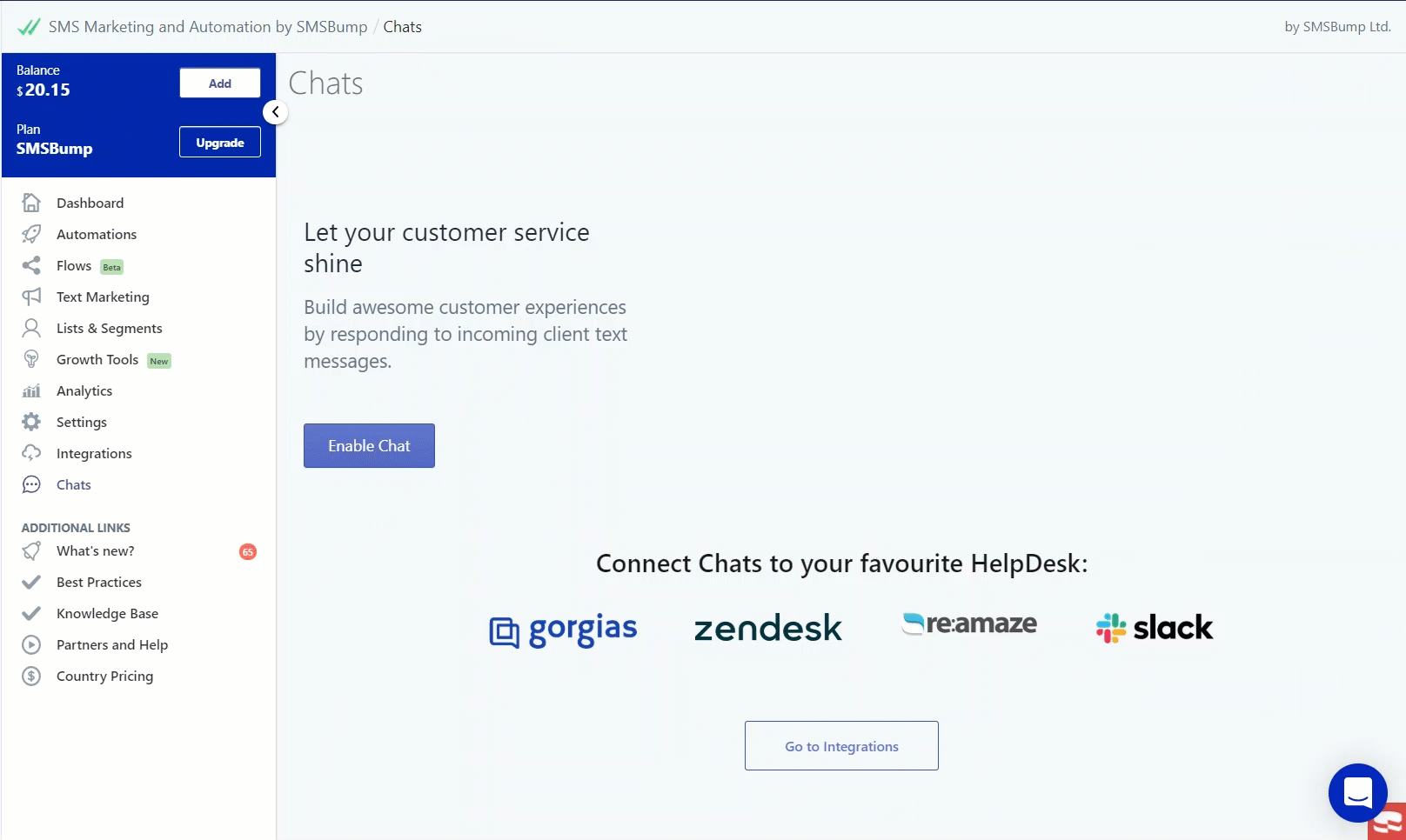The height and width of the screenshot is (840, 1406).
Task: Click the Gorgias helpdesk logo
Action: (563, 629)
